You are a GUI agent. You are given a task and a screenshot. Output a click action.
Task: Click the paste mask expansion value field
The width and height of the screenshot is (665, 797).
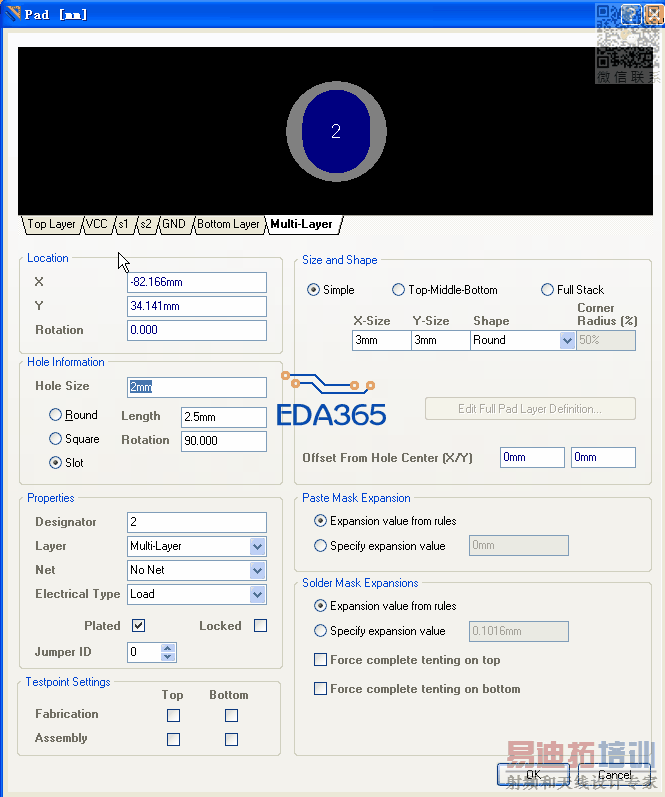519,545
